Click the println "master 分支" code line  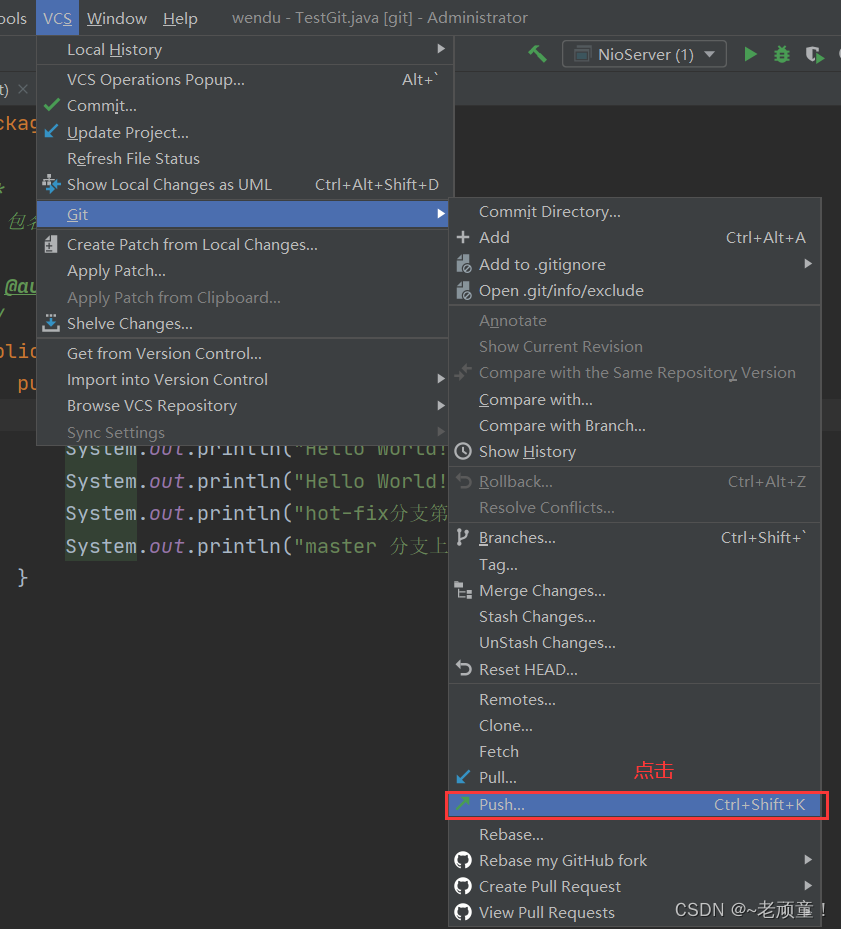point(256,546)
